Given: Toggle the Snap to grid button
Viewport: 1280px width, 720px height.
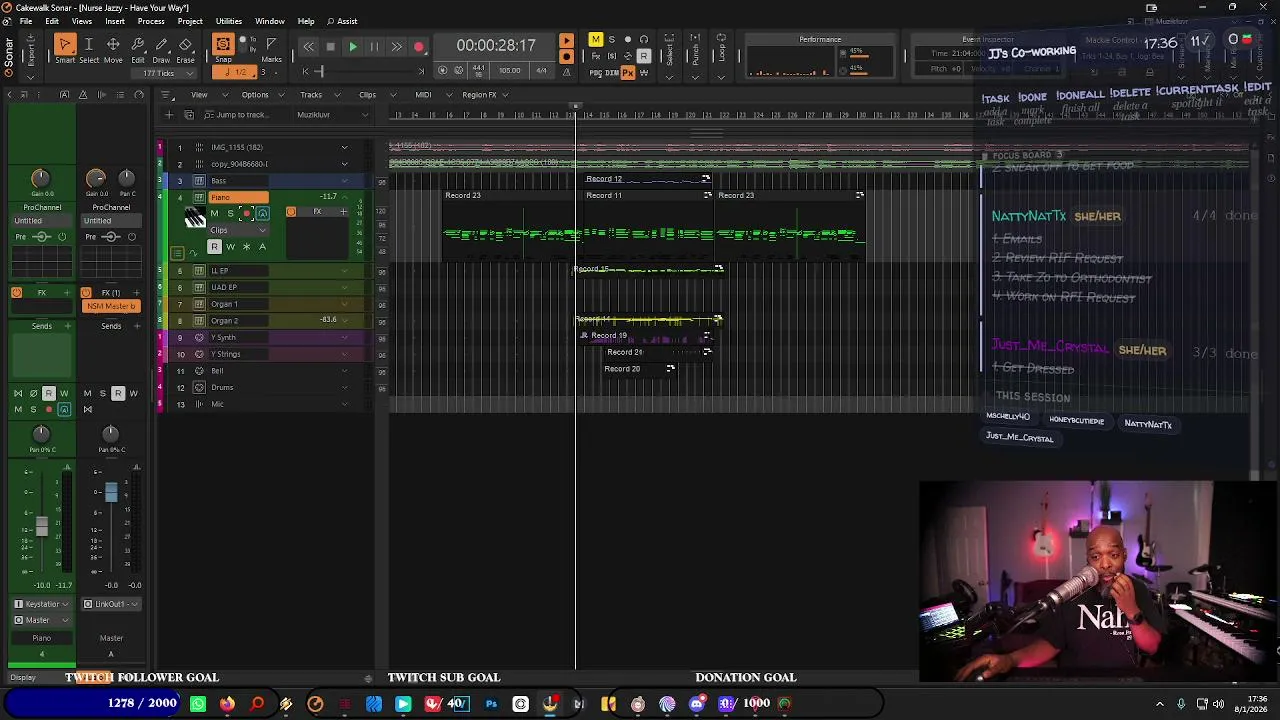Looking at the screenshot, I should (223, 45).
